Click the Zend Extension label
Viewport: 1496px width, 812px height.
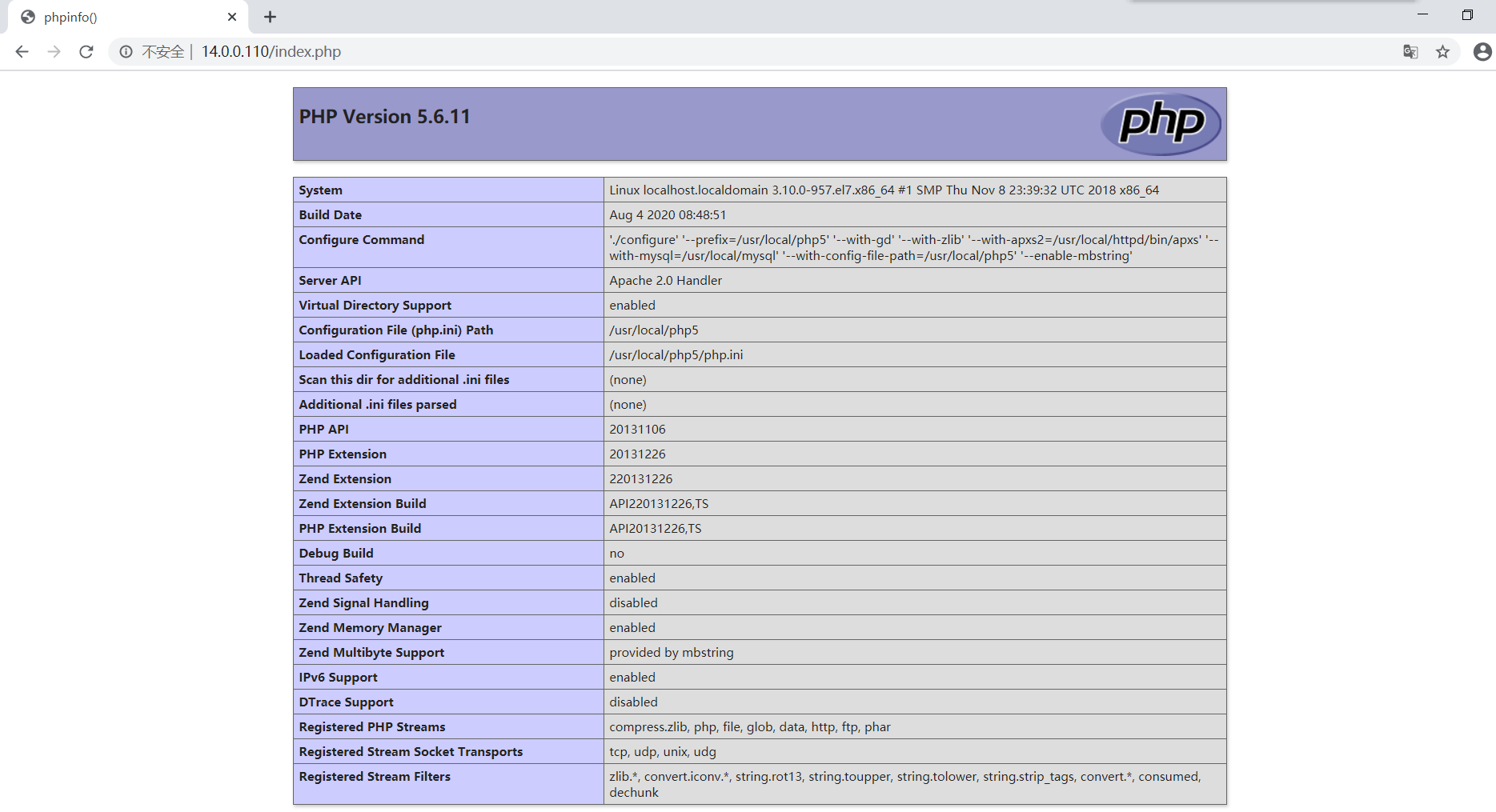click(345, 479)
